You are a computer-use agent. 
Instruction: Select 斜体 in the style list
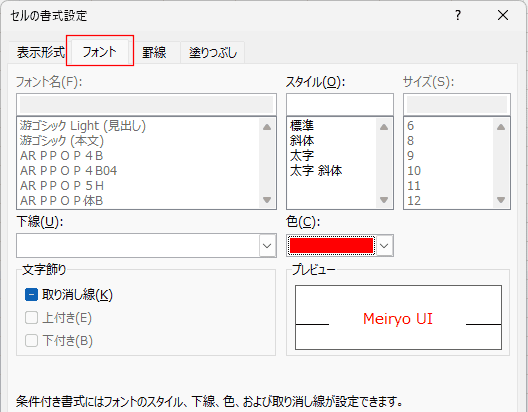(x=302, y=140)
